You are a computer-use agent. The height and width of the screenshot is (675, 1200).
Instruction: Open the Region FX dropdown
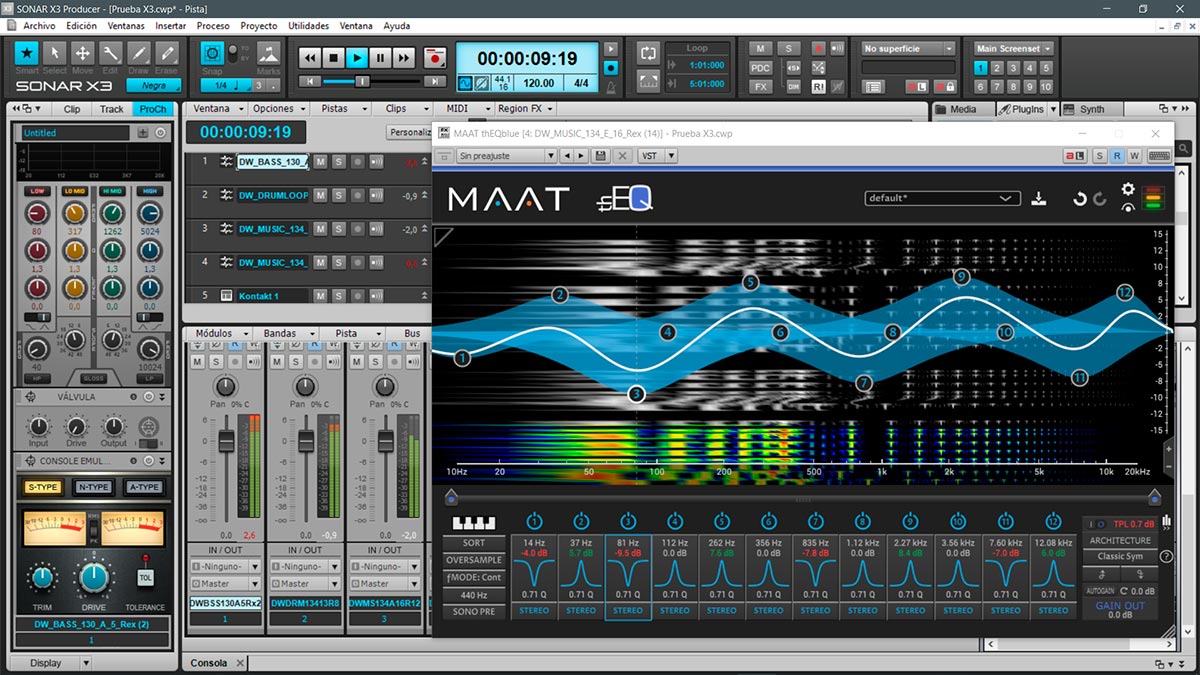pyautogui.click(x=526, y=109)
